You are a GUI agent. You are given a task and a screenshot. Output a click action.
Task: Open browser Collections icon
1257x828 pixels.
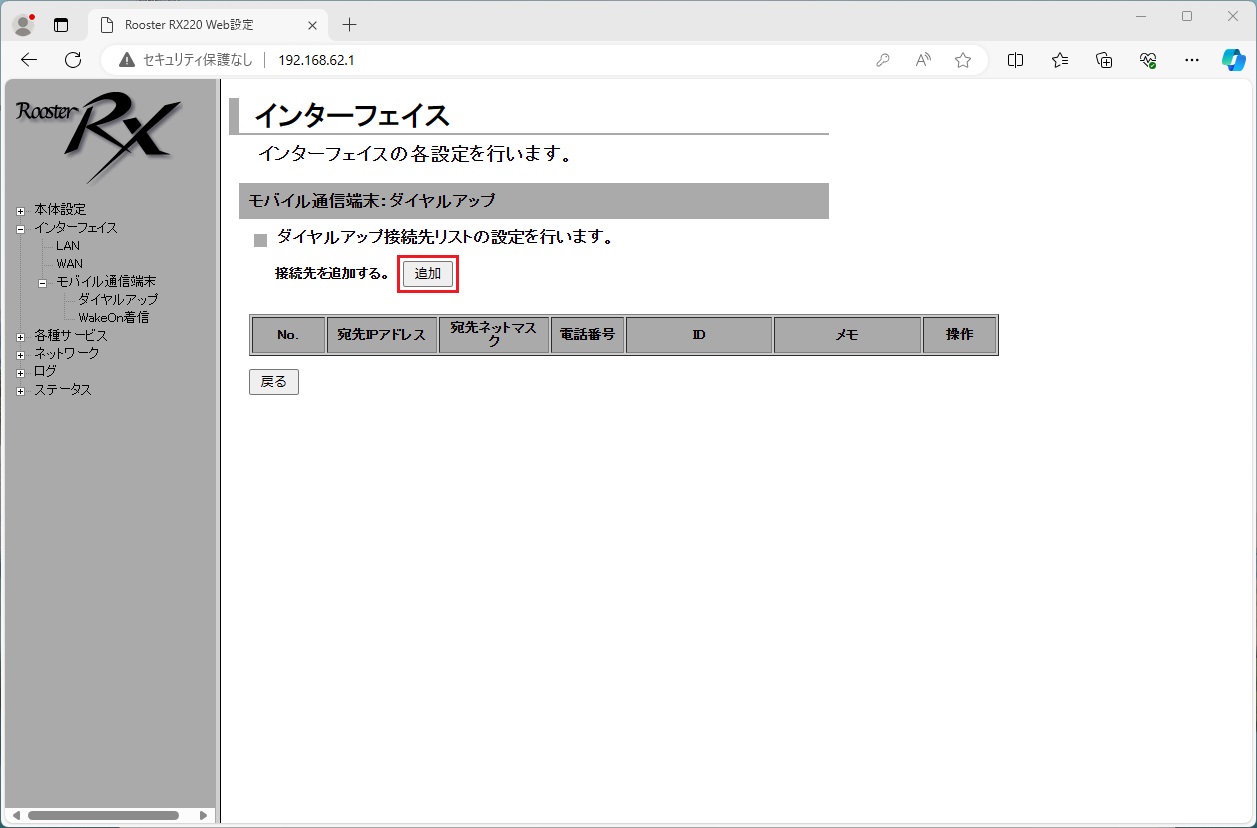pyautogui.click(x=1104, y=60)
